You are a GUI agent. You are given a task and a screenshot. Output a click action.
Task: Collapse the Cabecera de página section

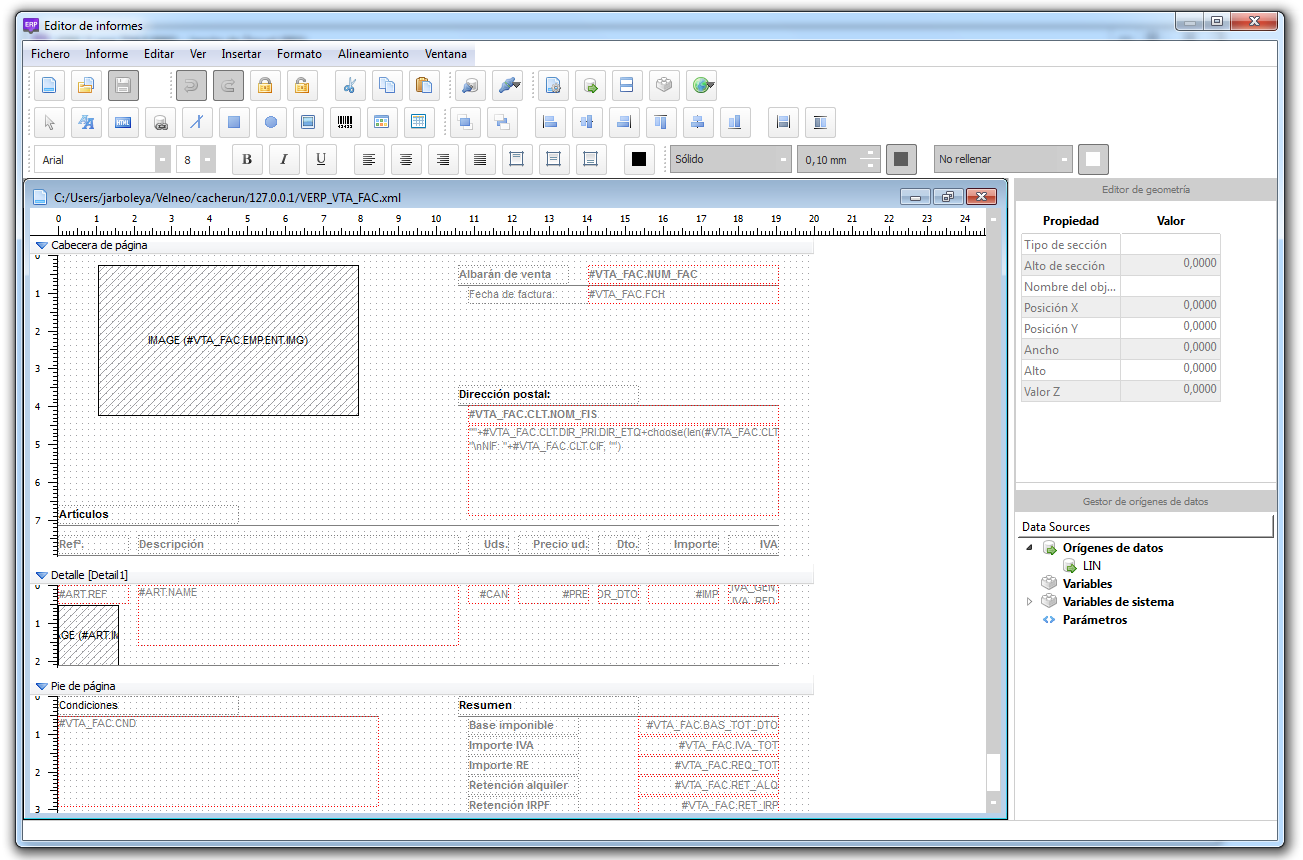pyautogui.click(x=41, y=245)
